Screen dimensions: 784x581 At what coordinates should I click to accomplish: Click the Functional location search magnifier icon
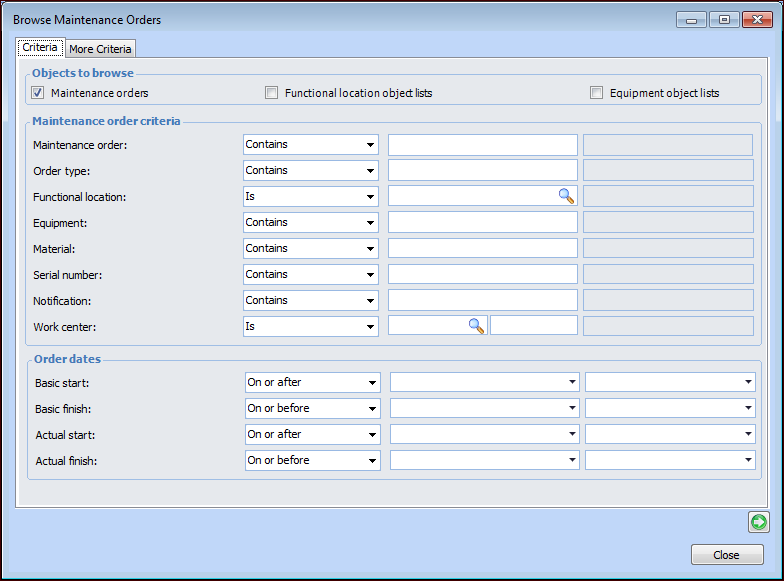(567, 197)
